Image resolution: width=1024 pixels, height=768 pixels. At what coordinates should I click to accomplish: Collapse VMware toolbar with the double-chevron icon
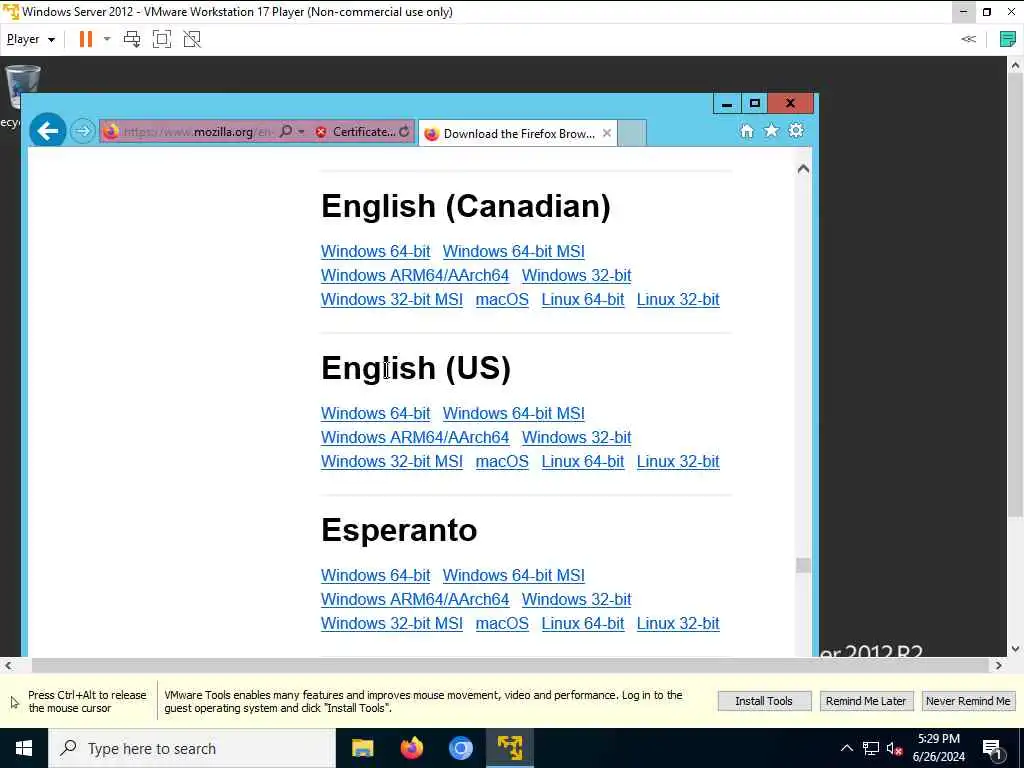click(x=968, y=39)
